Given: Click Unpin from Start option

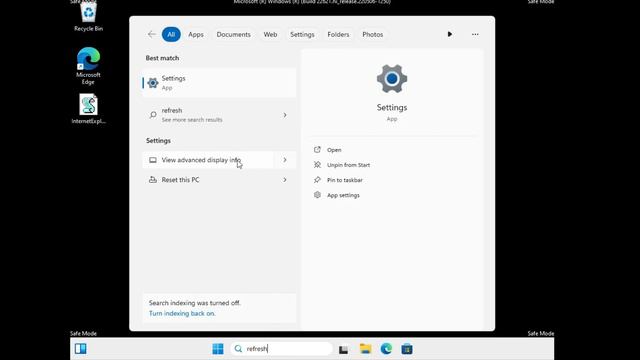Looking at the screenshot, I should (348, 165).
